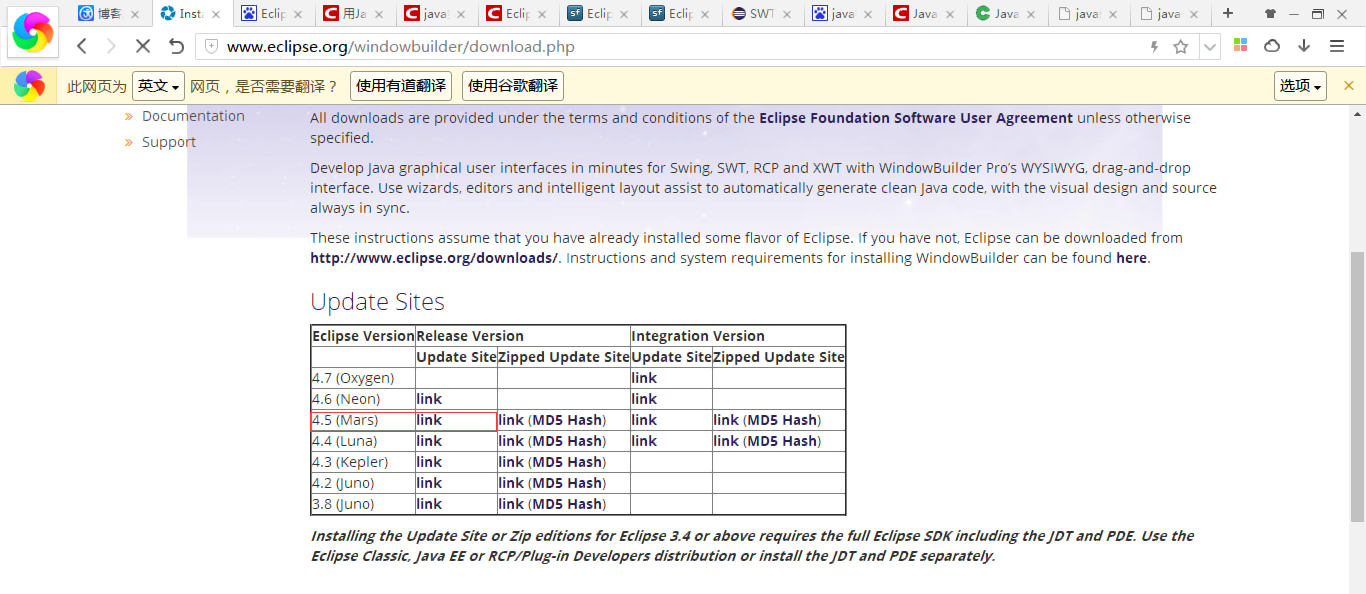1366x594 pixels.
Task: Open Juno 3.8 zipped update site link
Action: tap(511, 504)
